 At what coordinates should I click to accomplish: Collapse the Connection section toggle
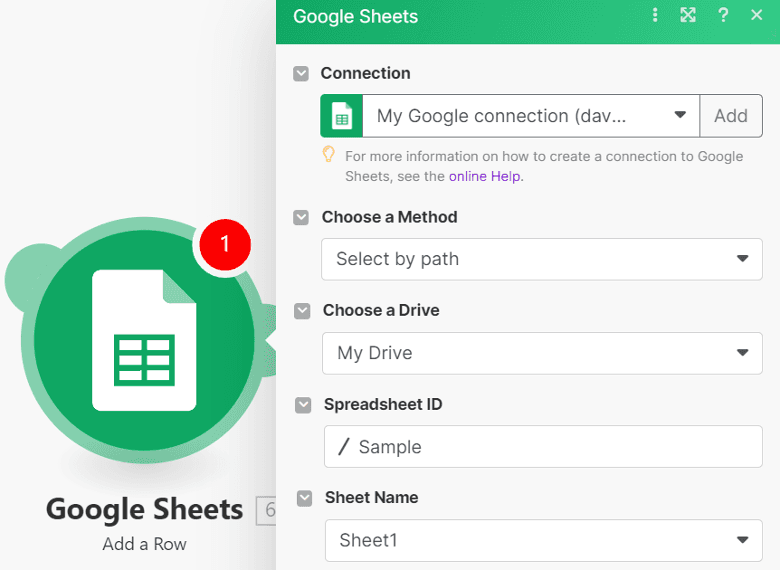tap(301, 74)
